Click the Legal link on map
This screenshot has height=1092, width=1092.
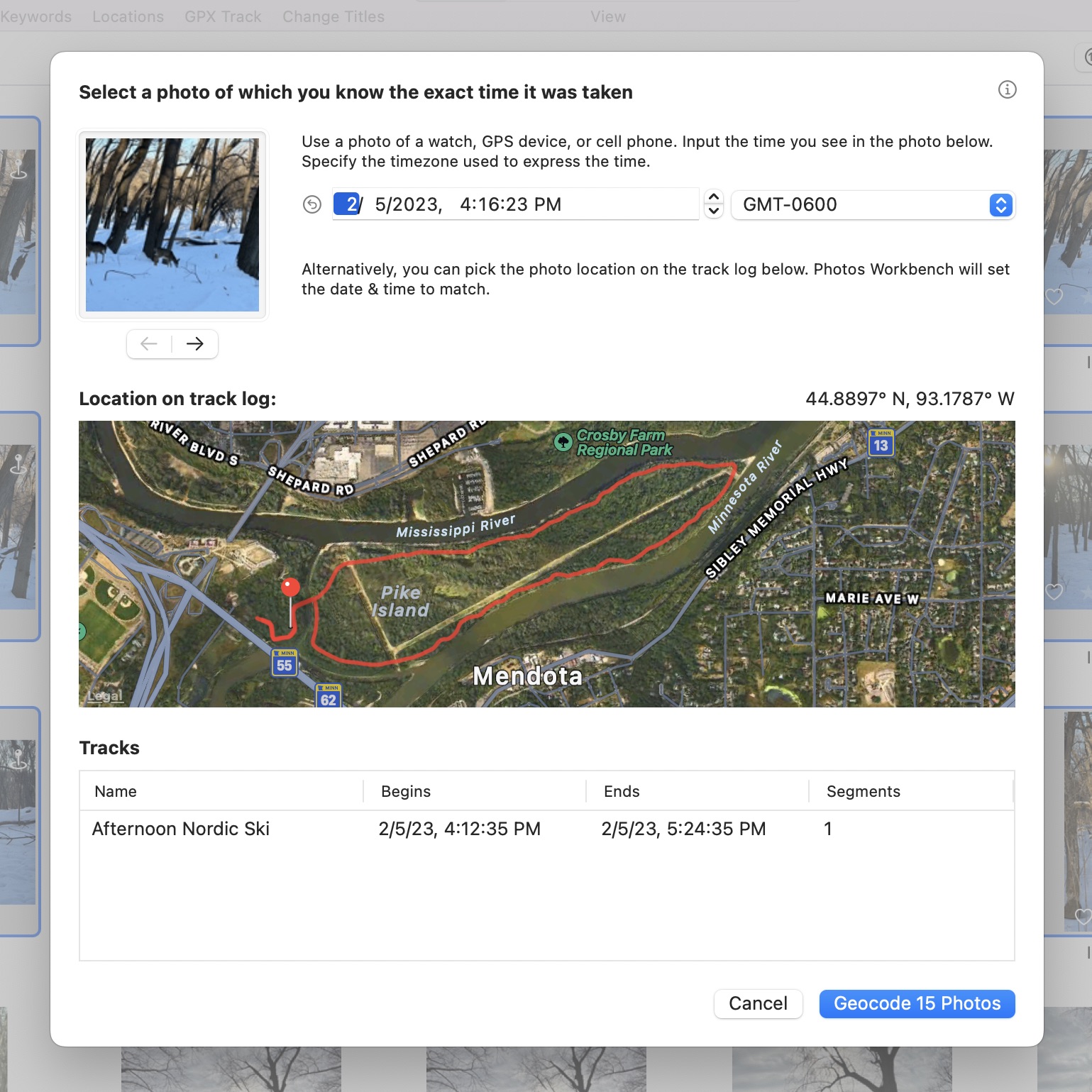pos(105,696)
